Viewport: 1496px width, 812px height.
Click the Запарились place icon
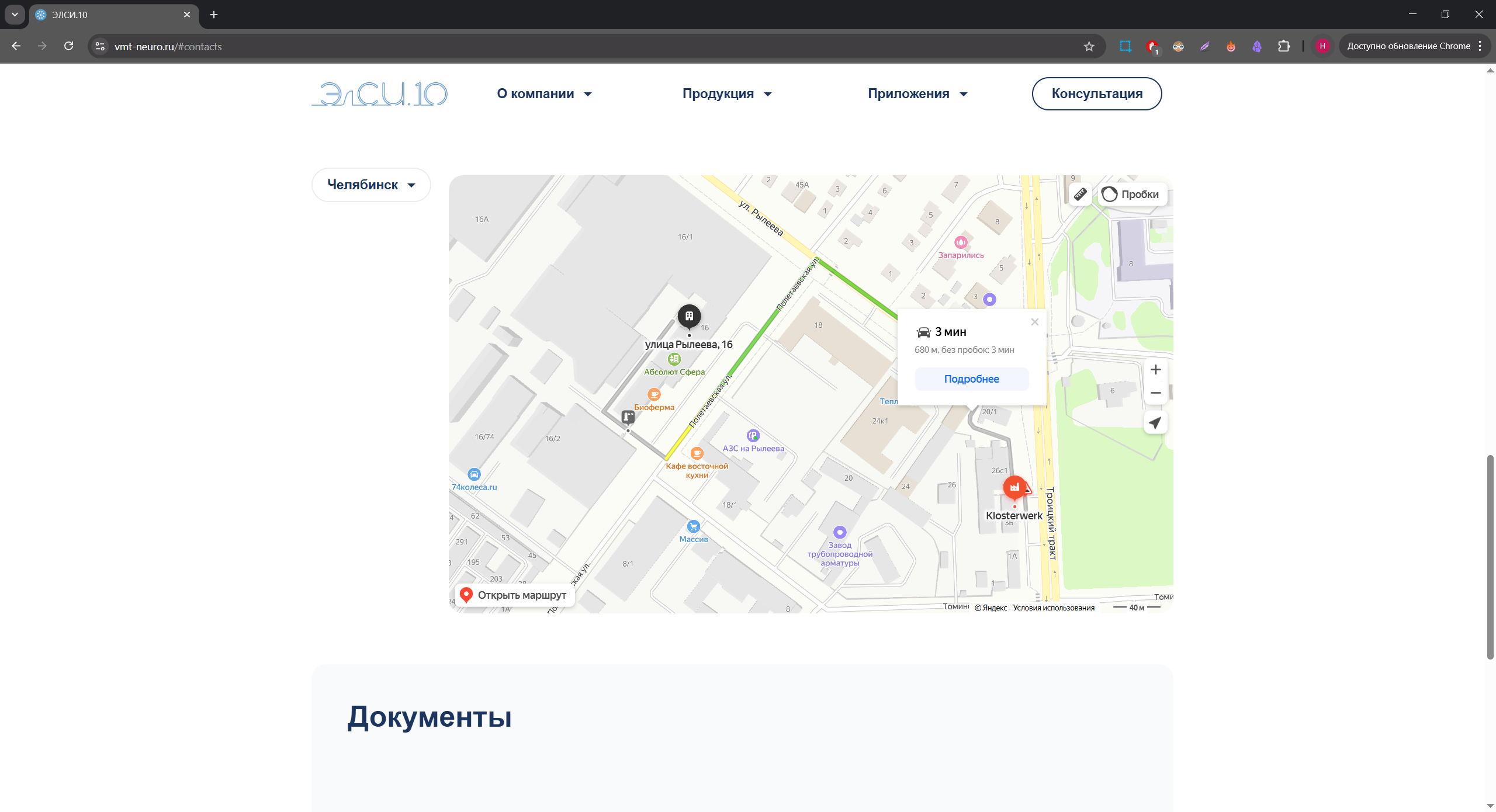point(961,242)
